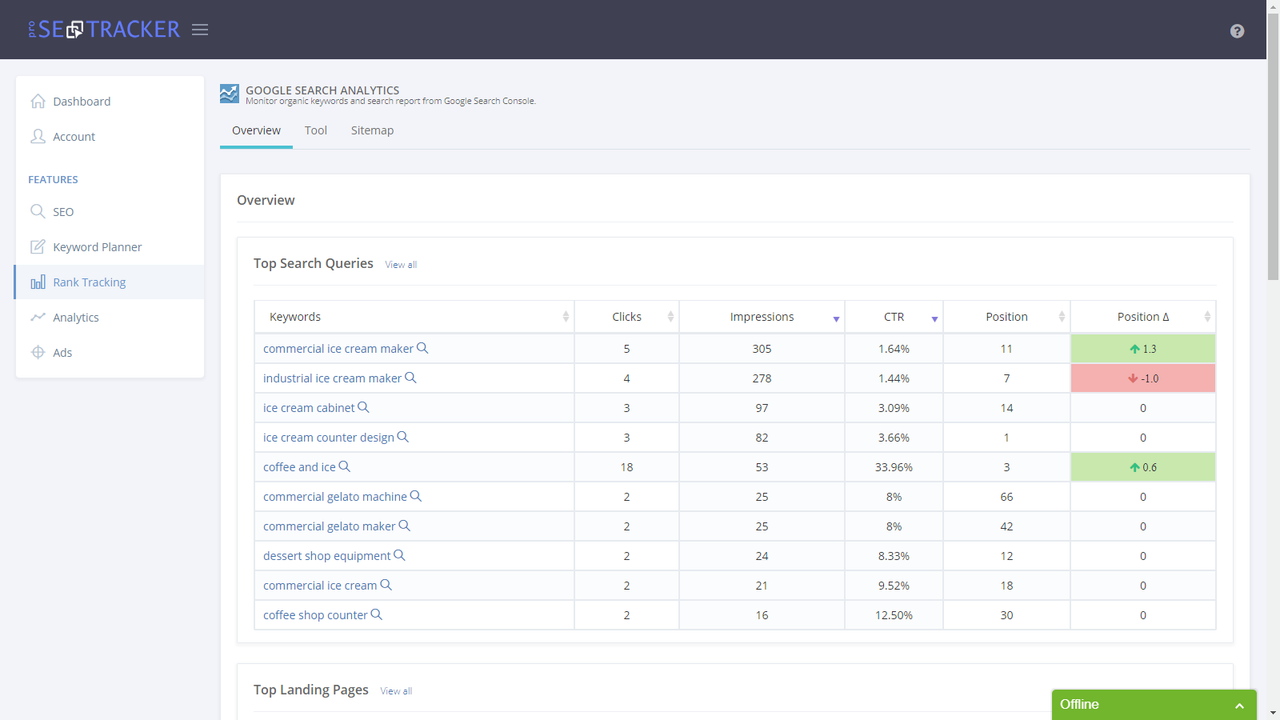Toggle sorting on the Keywords column
Image resolution: width=1280 pixels, height=720 pixels.
(x=567, y=315)
